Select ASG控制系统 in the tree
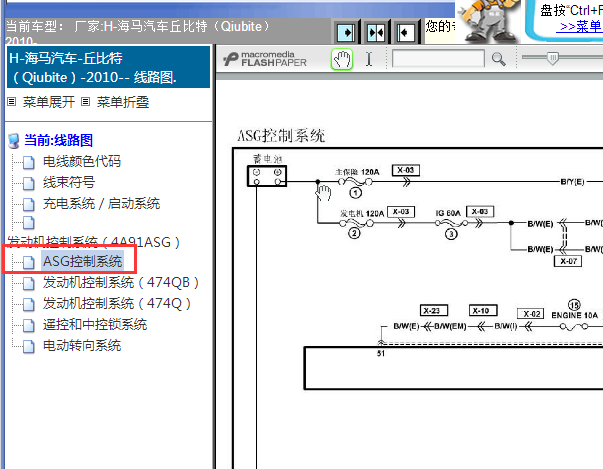Image resolution: width=603 pixels, height=469 pixels. [83, 261]
